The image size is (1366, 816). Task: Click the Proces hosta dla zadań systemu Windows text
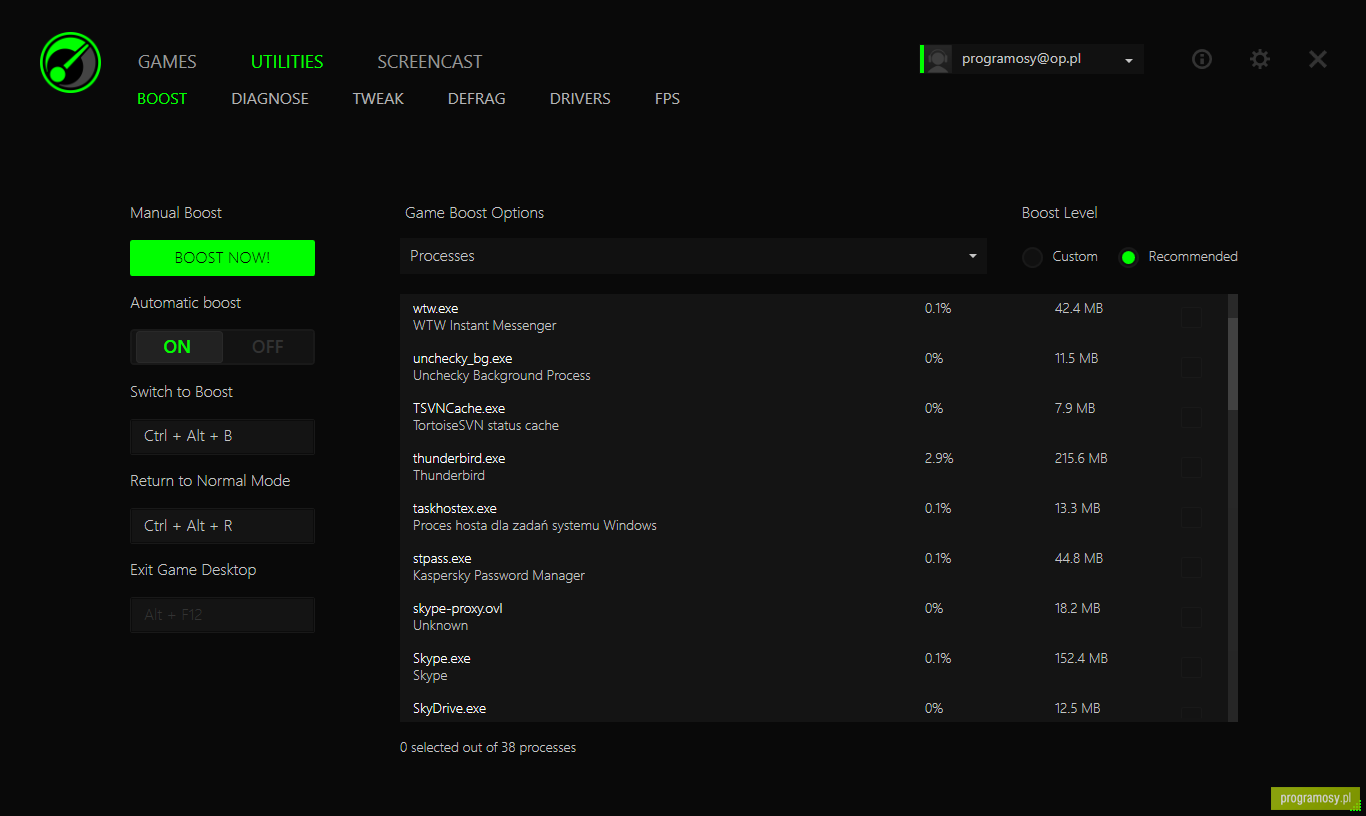[535, 526]
